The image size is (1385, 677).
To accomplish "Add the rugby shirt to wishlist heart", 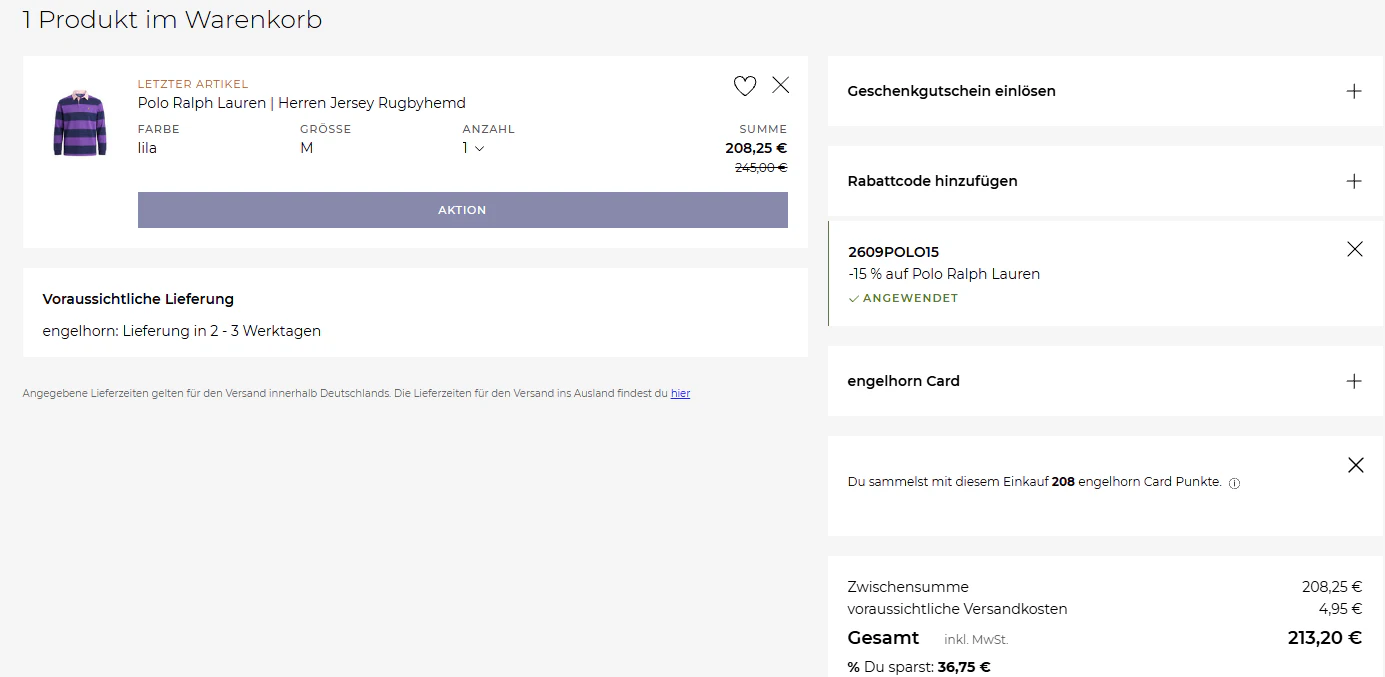I will coord(745,86).
